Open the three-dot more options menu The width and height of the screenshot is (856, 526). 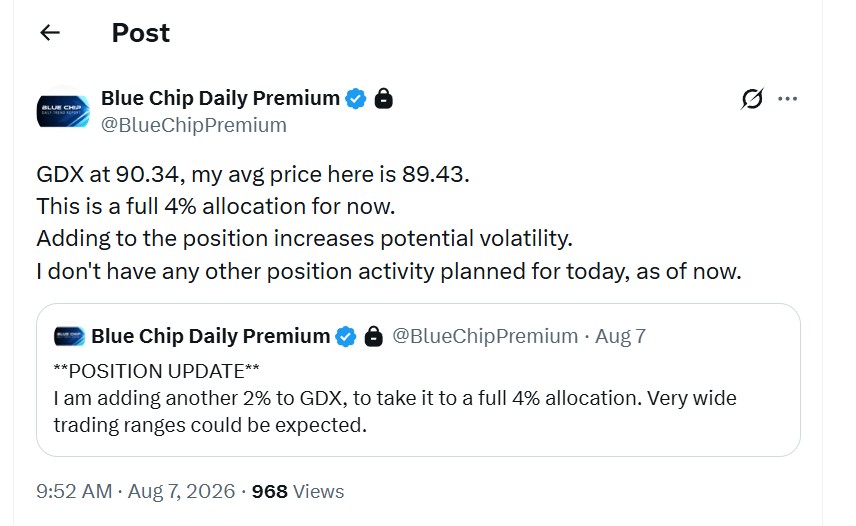(x=787, y=99)
